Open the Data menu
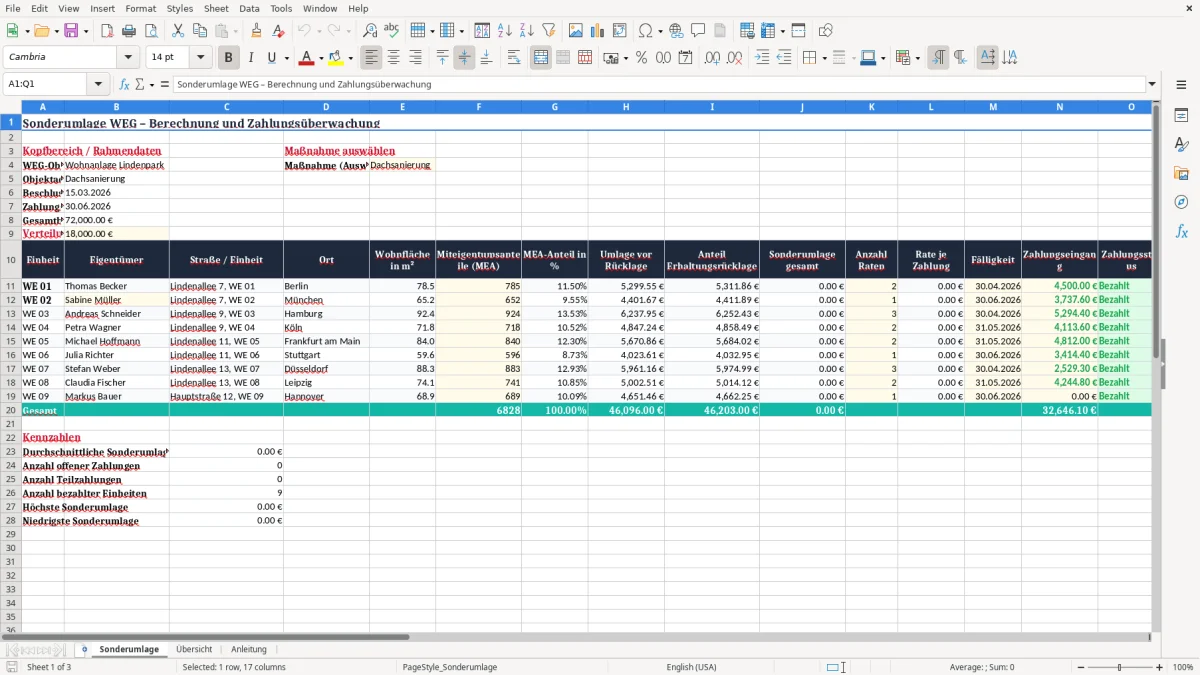This screenshot has height=675, width=1200. [x=249, y=8]
